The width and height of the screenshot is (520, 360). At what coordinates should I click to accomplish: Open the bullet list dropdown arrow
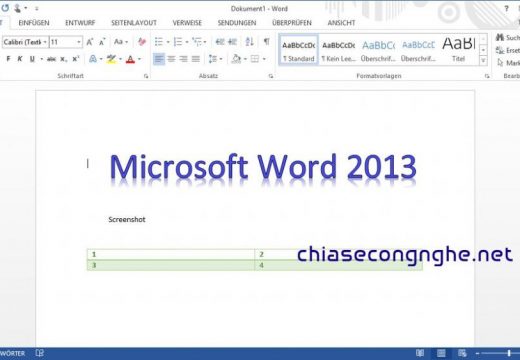tap(168, 42)
